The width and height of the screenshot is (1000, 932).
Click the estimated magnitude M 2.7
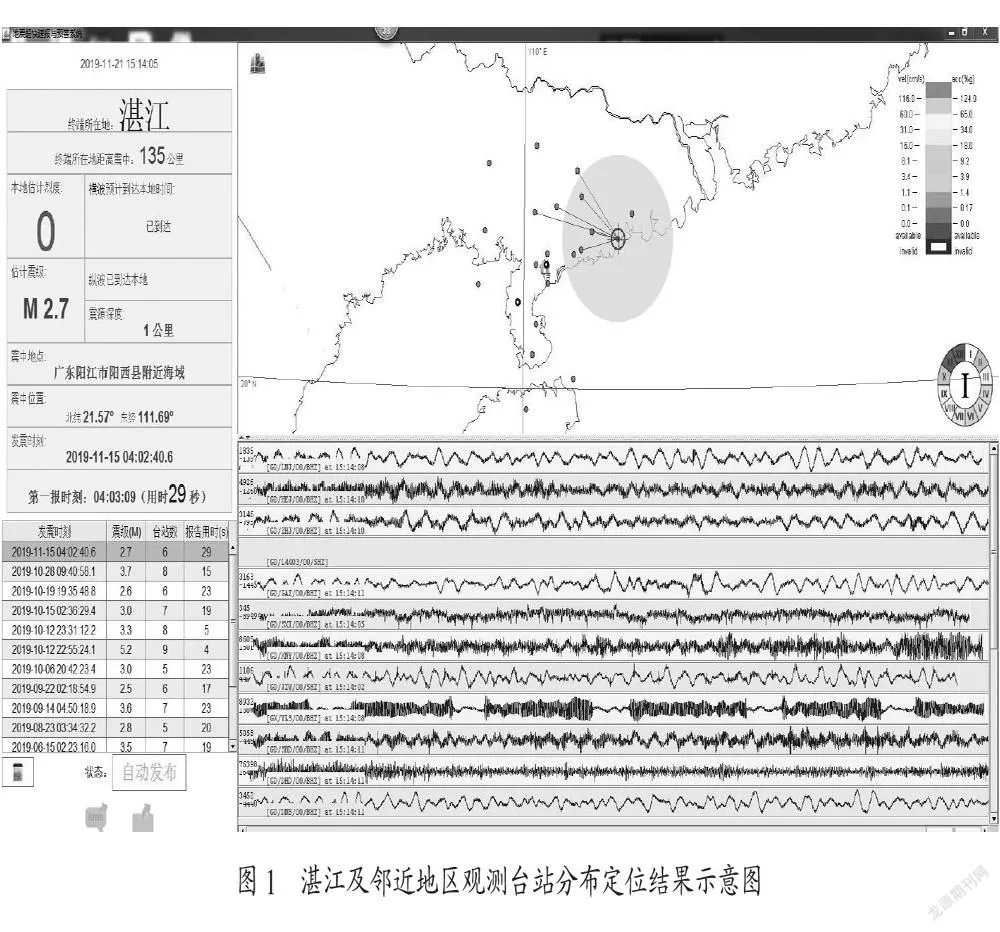coord(45,309)
